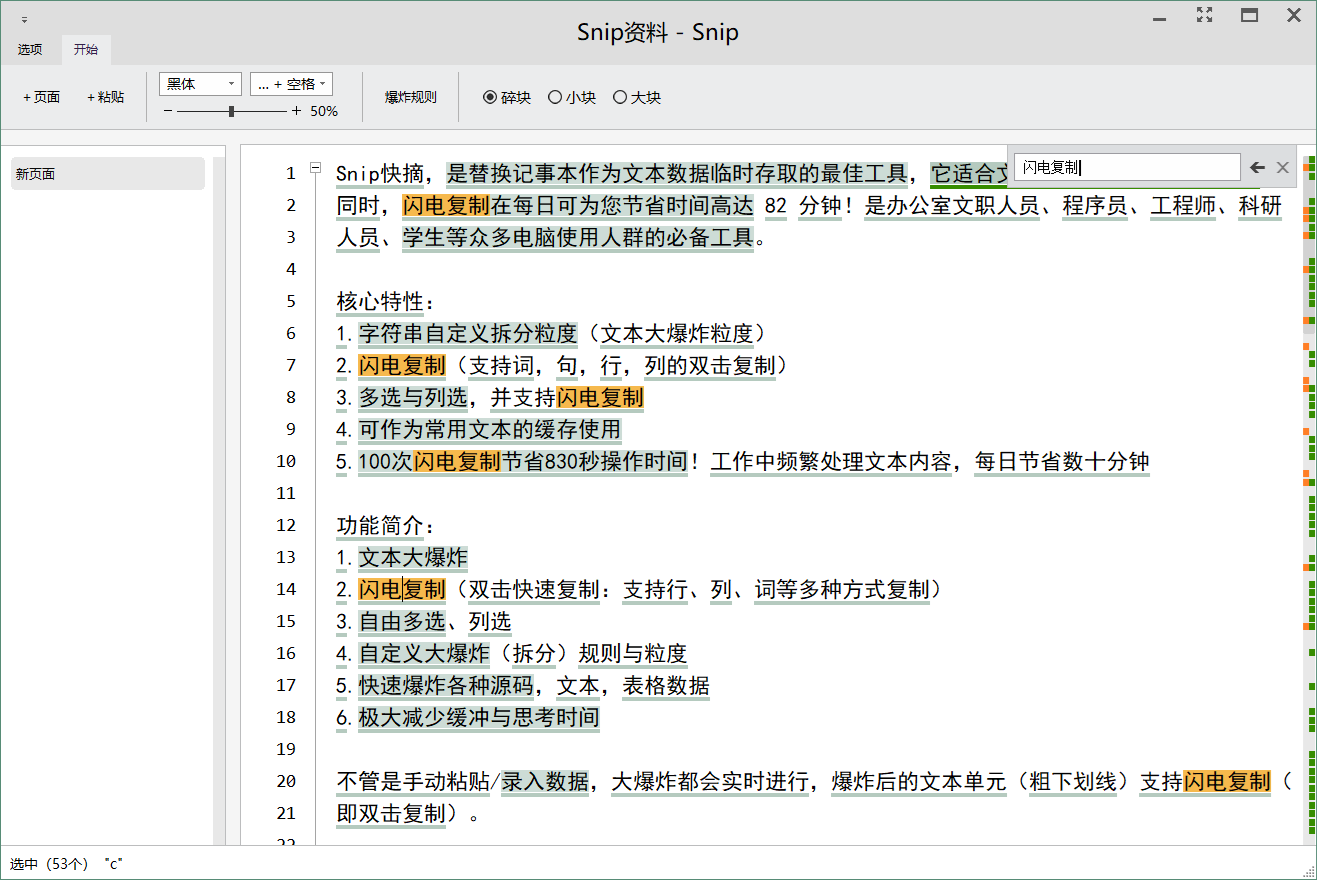This screenshot has height=880, width=1317.
Task: Click the previous search result arrow
Action: 1258,168
